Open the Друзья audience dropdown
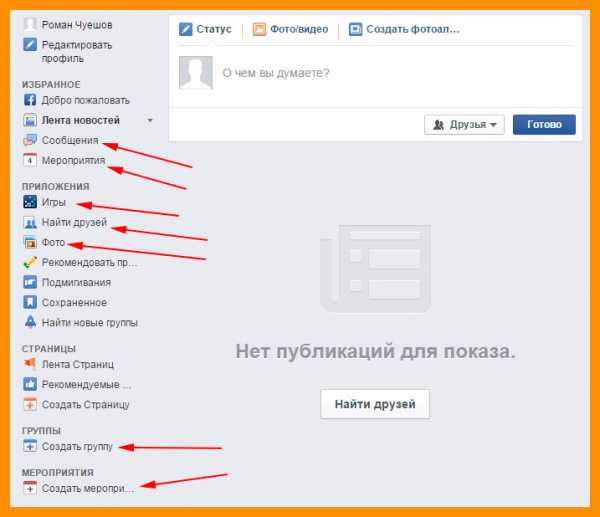Screen dimensions: 600x517 tap(464, 124)
